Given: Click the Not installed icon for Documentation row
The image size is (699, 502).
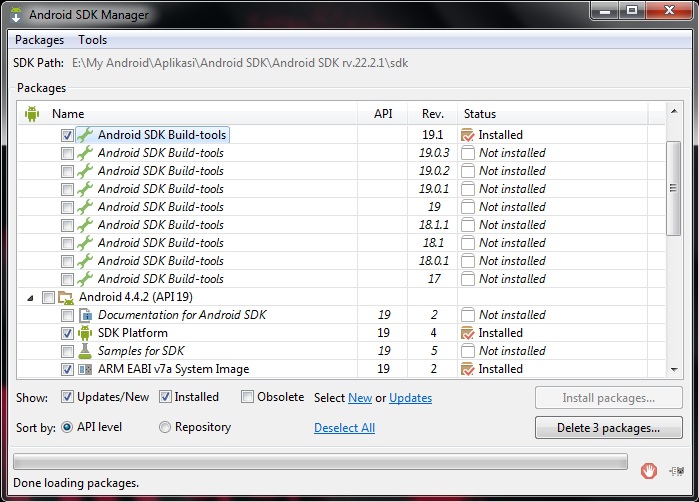Looking at the screenshot, I should [468, 315].
